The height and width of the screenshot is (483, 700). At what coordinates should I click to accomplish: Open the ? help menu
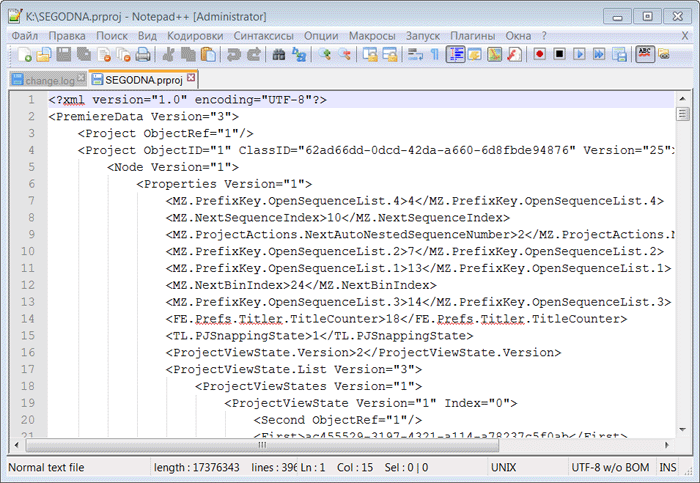544,36
